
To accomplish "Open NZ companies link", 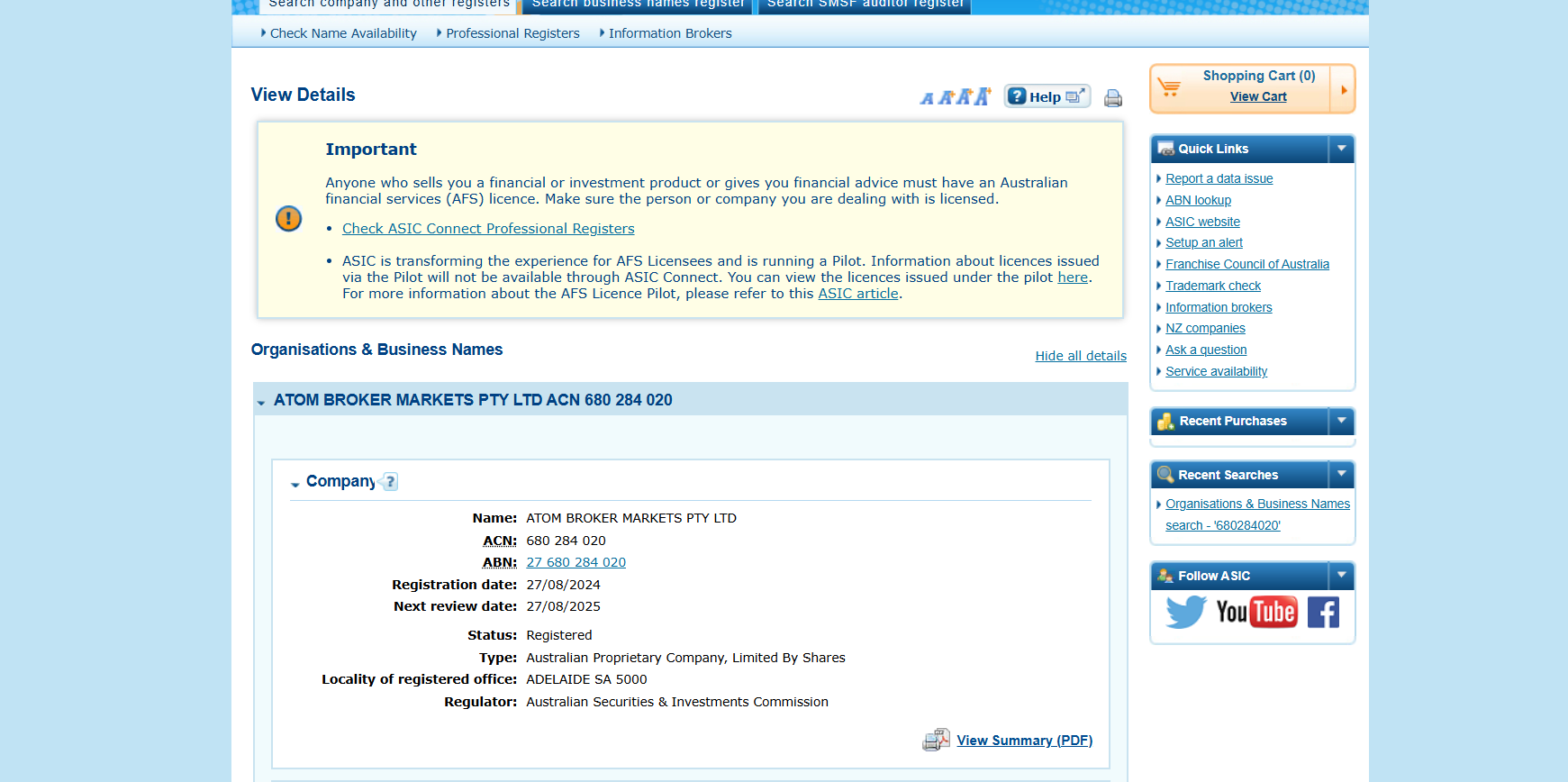I will tap(1205, 328).
